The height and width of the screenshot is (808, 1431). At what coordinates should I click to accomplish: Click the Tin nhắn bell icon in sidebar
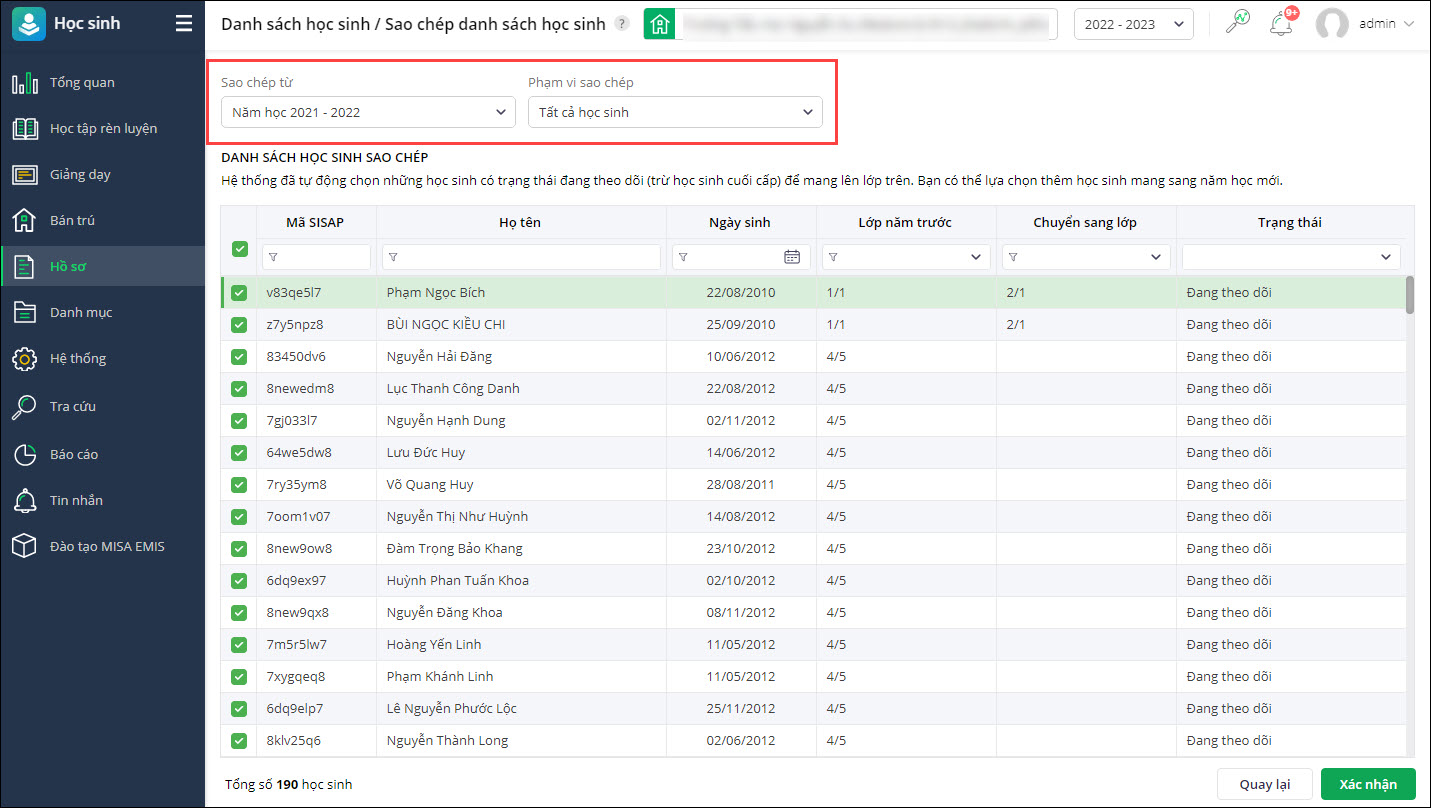click(x=25, y=501)
